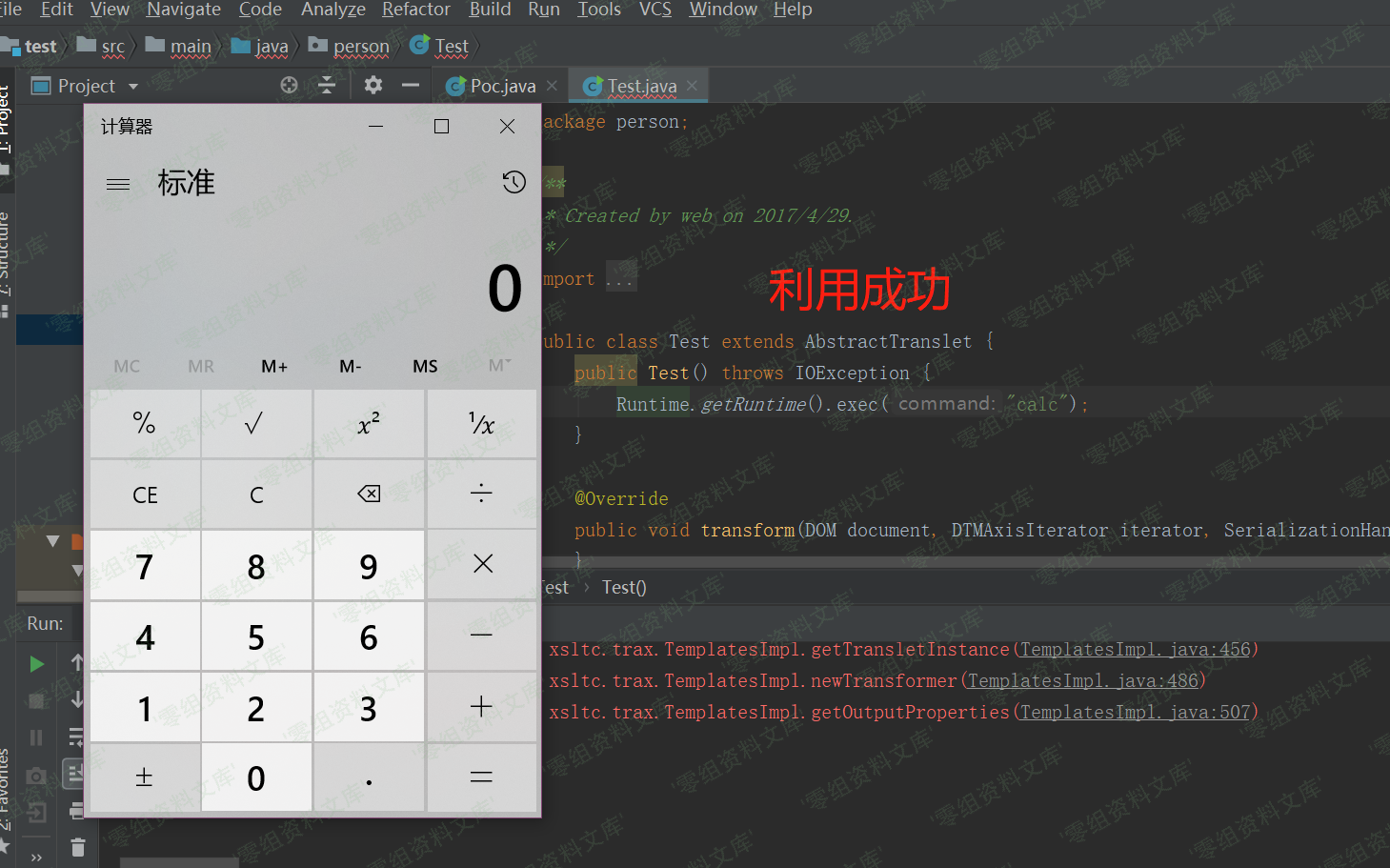Click the scroll-from-source crosshair icon
The image size is (1390, 868).
[x=290, y=86]
